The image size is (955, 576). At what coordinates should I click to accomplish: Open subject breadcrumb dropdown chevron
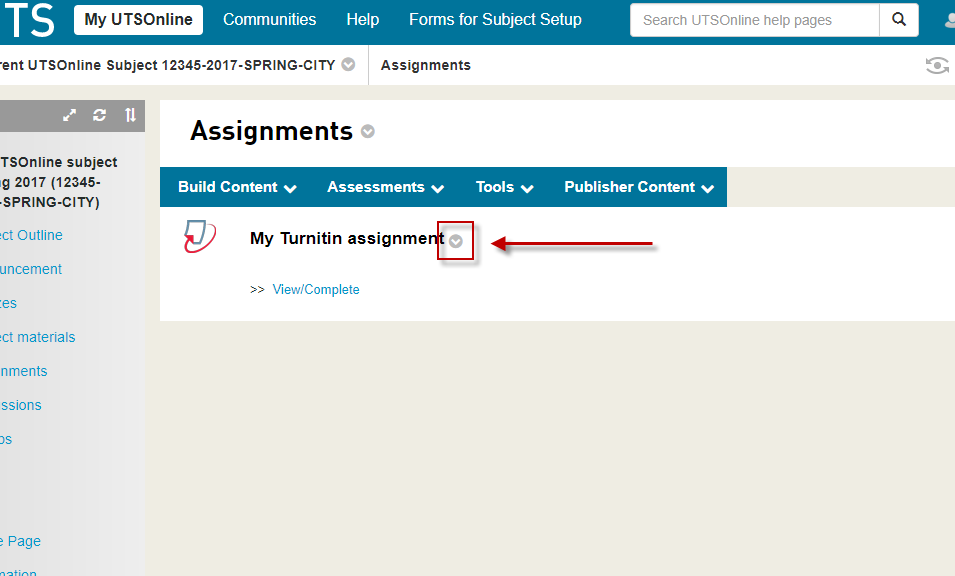pos(348,65)
